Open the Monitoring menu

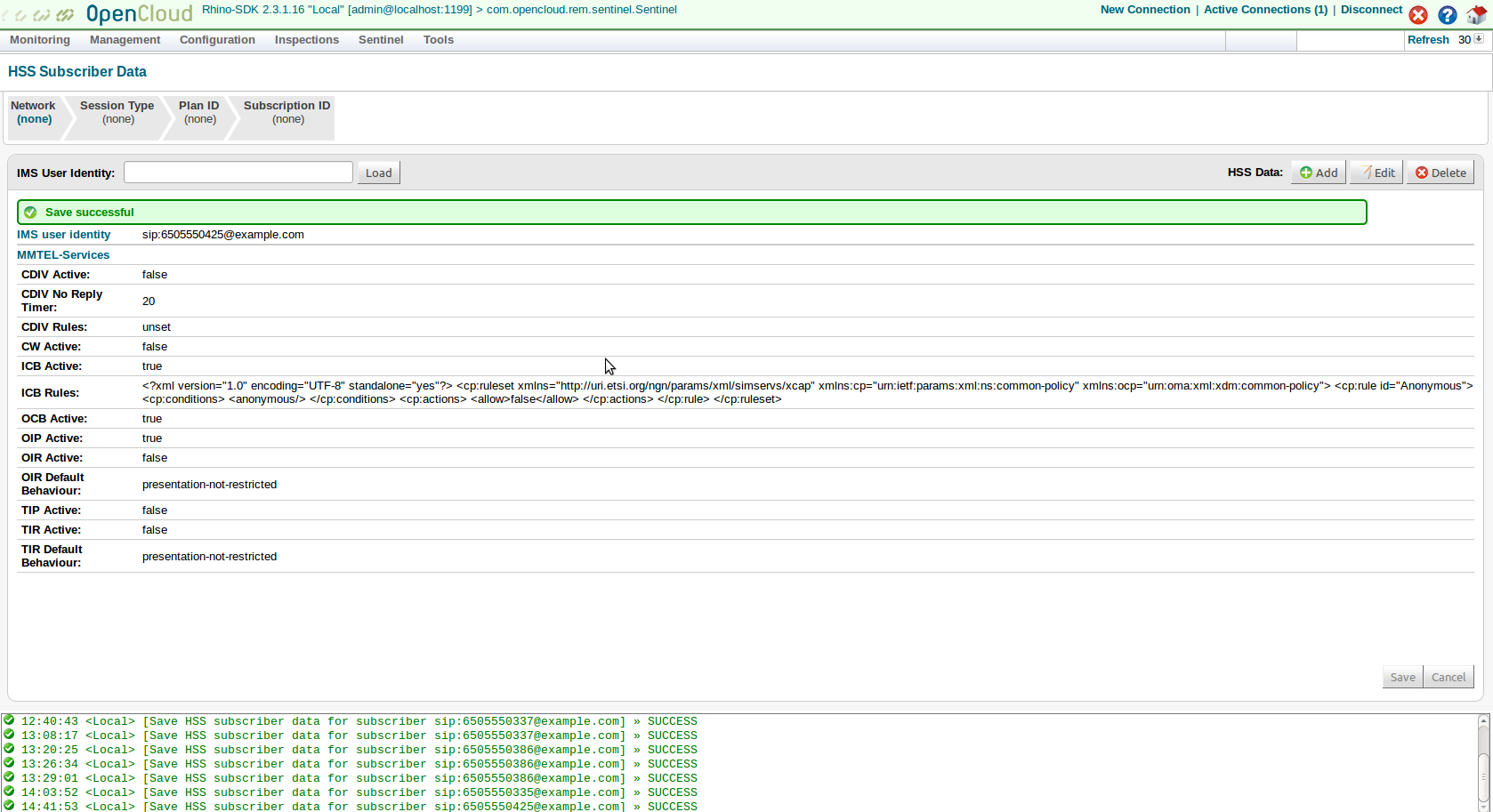point(40,40)
